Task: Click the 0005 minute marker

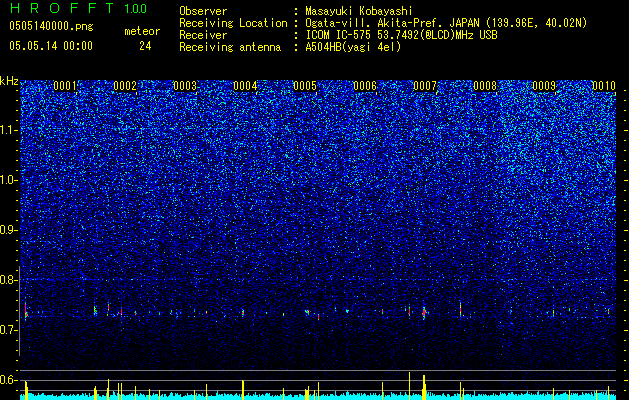Action: [305, 86]
